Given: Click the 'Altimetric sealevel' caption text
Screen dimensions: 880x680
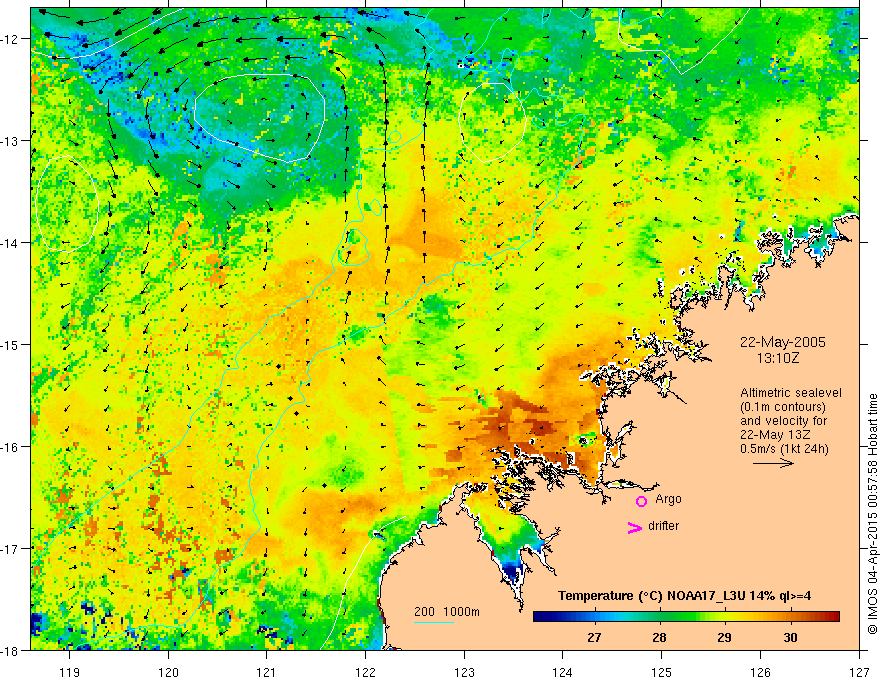Looking at the screenshot, I should click(791, 393).
